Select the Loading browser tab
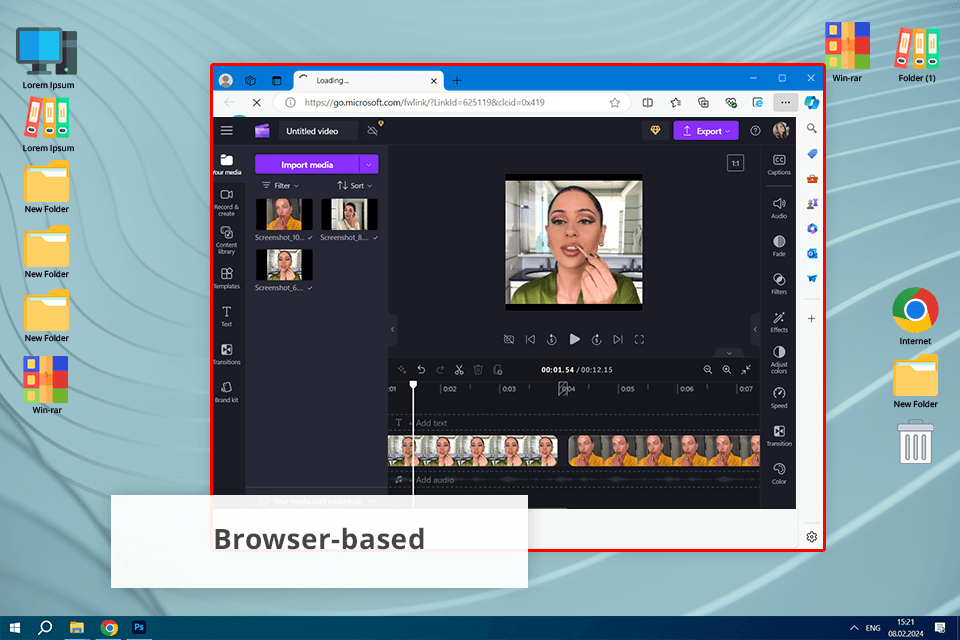Image resolution: width=960 pixels, height=640 pixels. click(x=369, y=80)
